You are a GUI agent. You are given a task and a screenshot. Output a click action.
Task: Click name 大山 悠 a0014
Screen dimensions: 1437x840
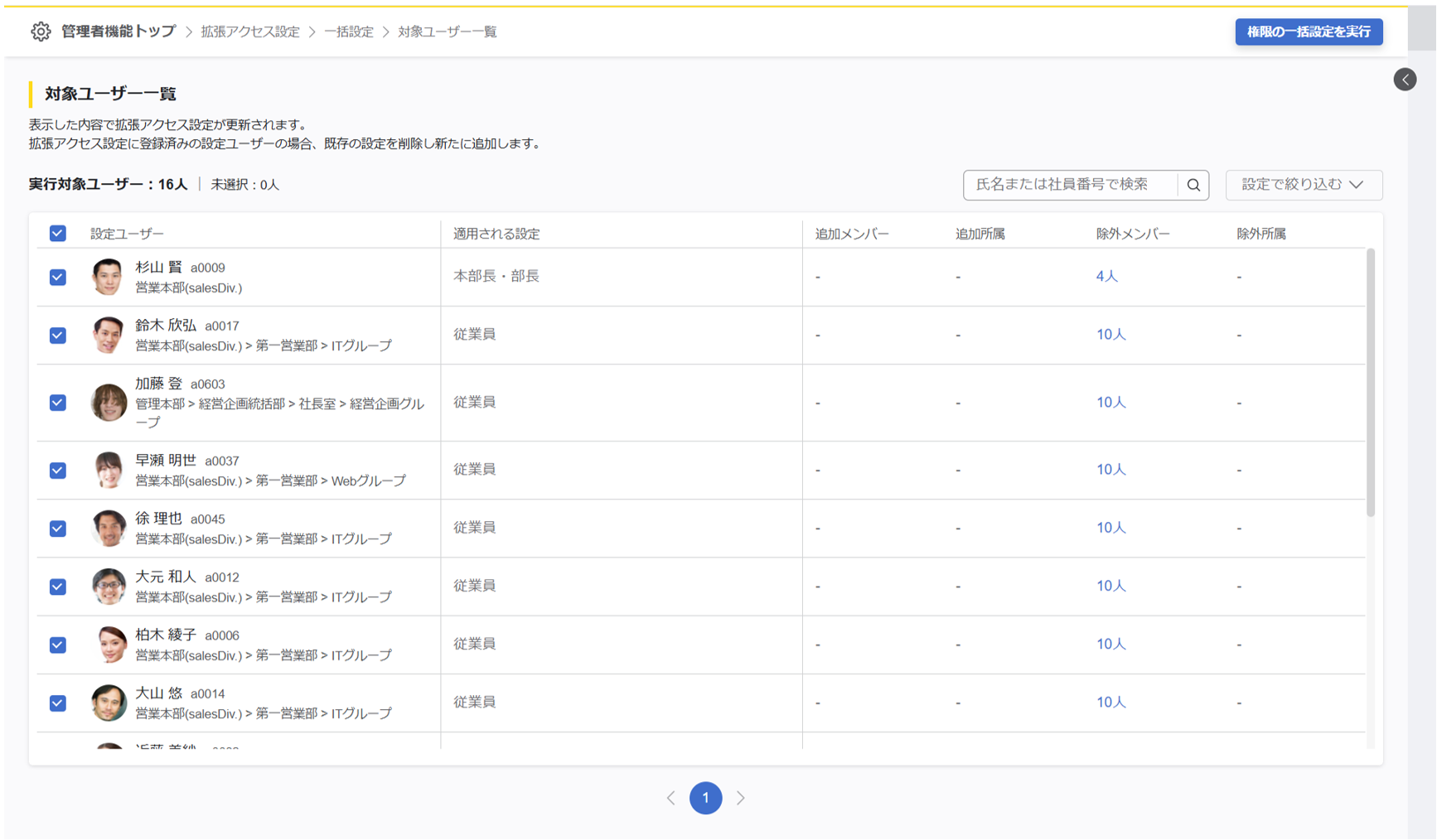[180, 693]
